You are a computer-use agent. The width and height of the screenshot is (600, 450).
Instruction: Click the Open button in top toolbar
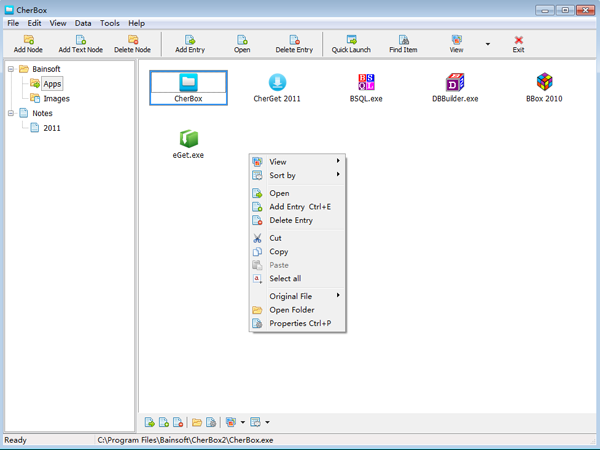242,44
